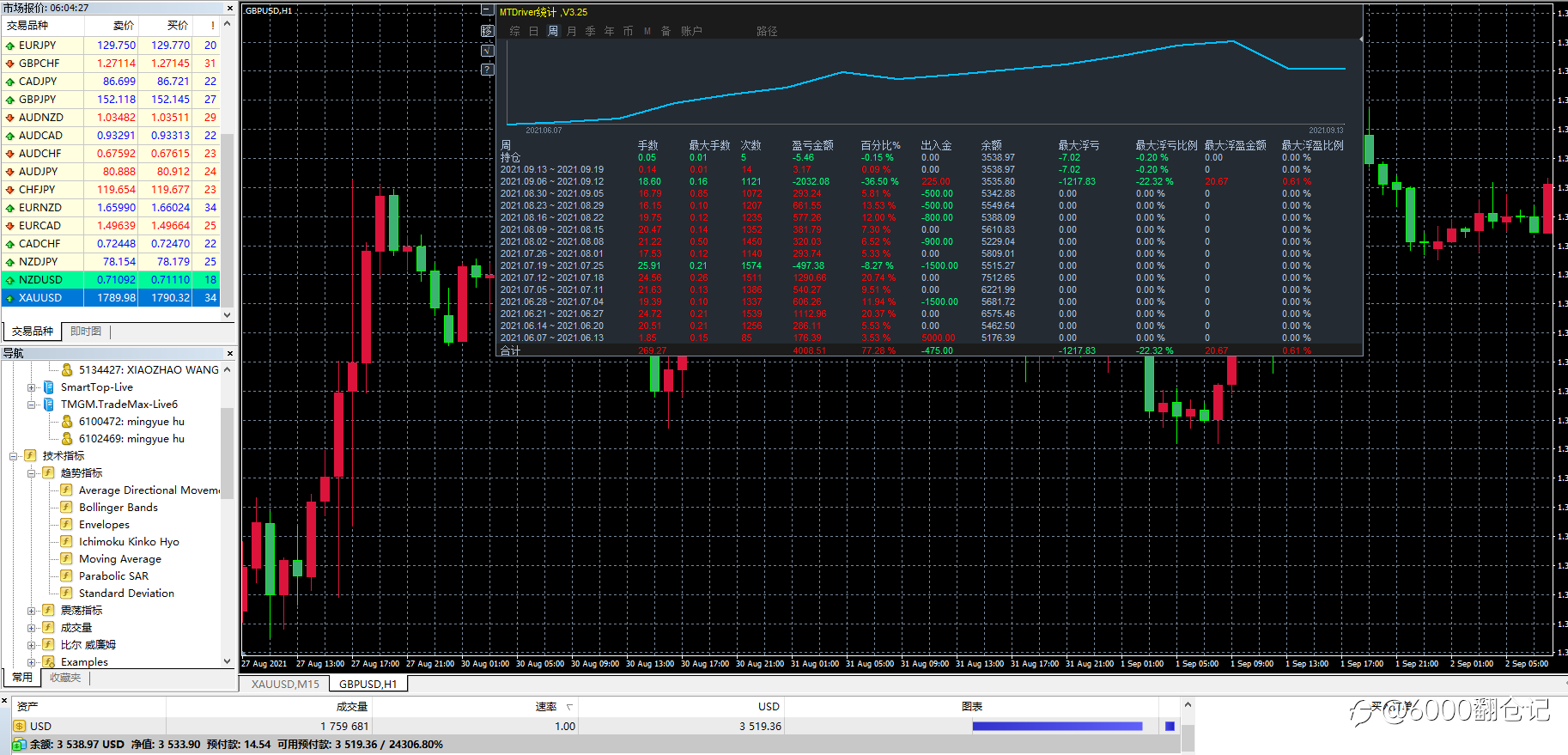Click the EURJPY symbol arrow icon
Viewport: 1568px width, 755px height.
(x=10, y=46)
